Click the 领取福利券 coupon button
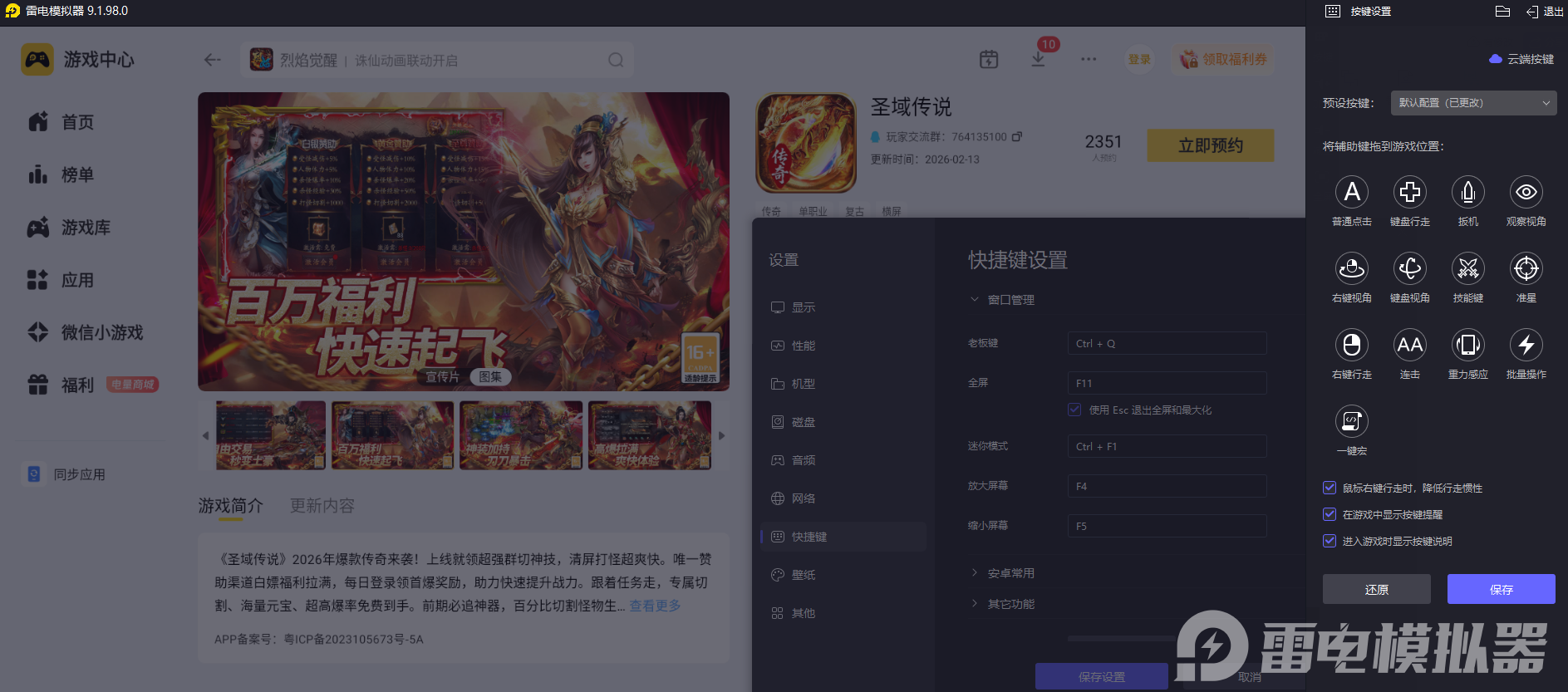Viewport: 1568px width, 692px height. point(1223,59)
